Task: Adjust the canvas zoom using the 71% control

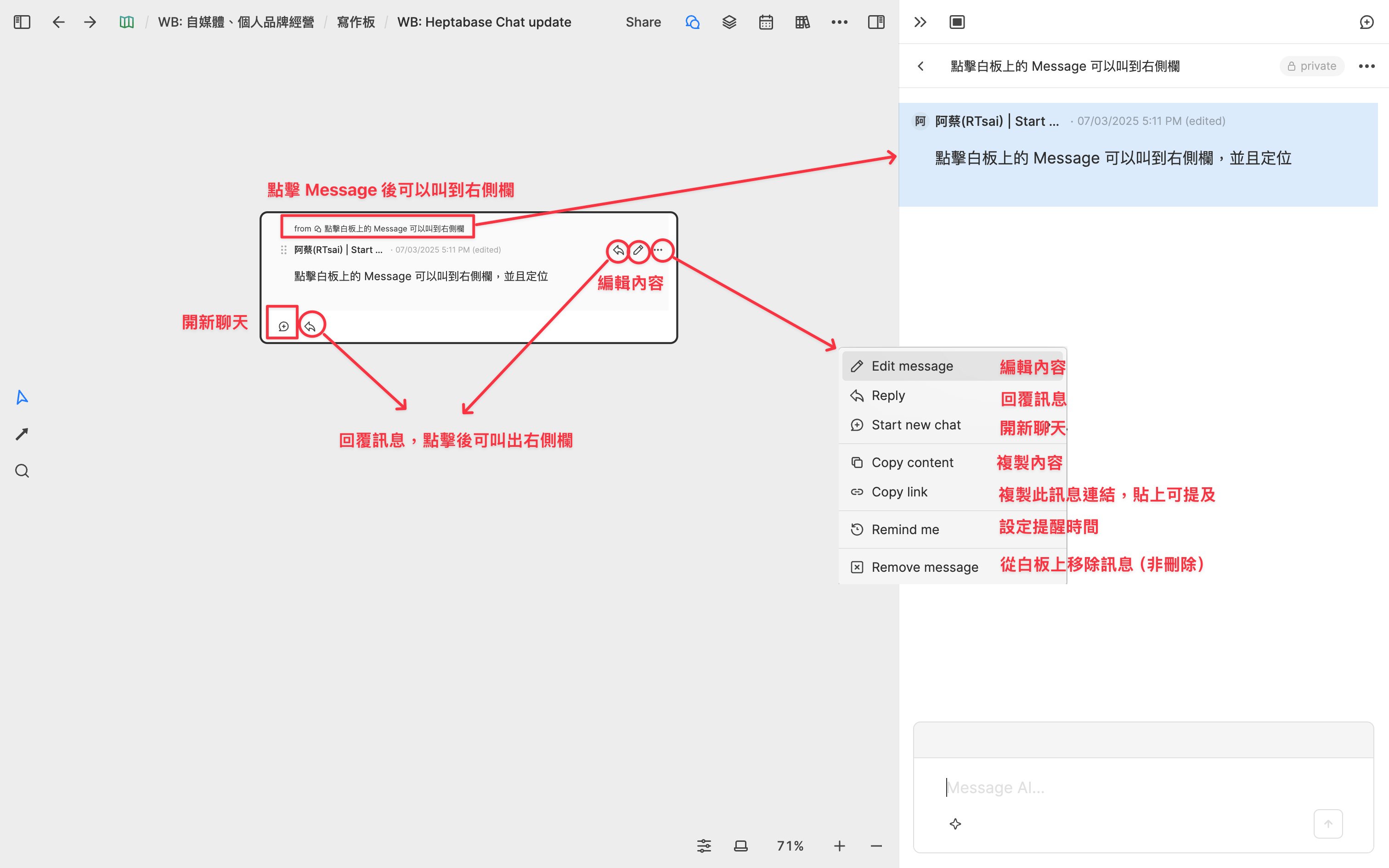Action: (790, 845)
